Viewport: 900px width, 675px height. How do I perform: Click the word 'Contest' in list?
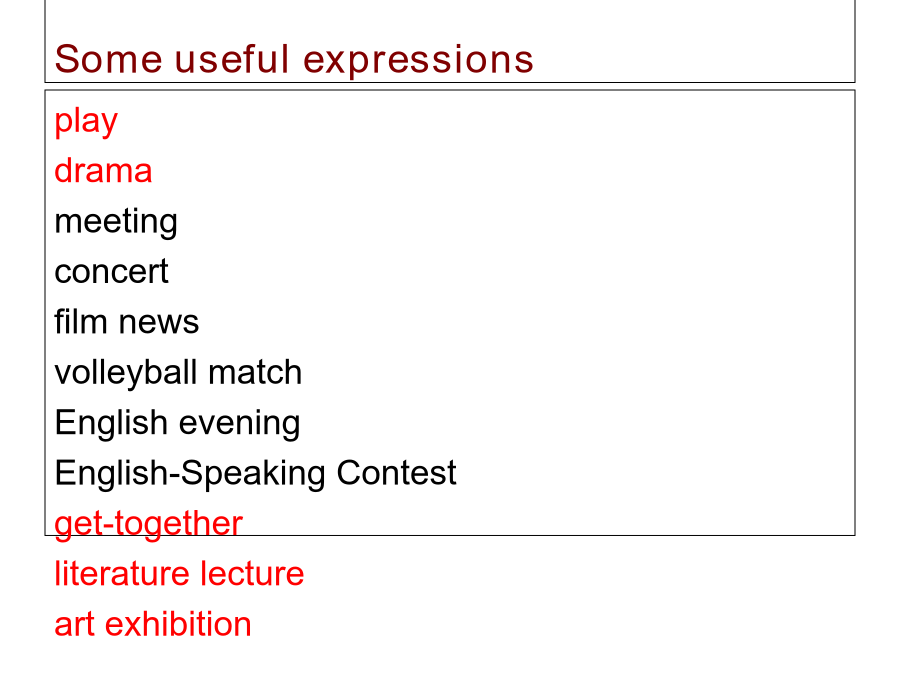pos(397,473)
